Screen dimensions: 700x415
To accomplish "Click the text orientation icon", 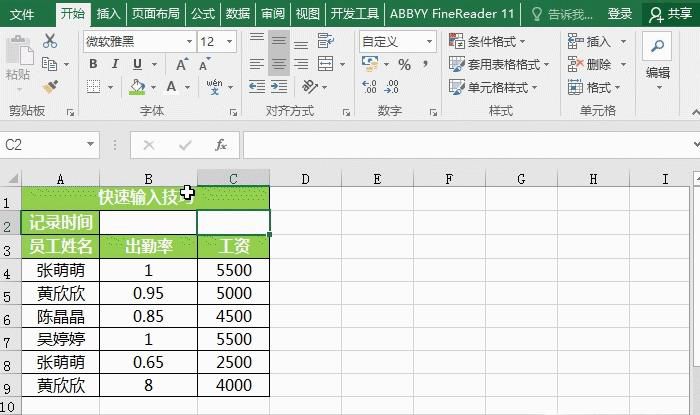I will (310, 87).
